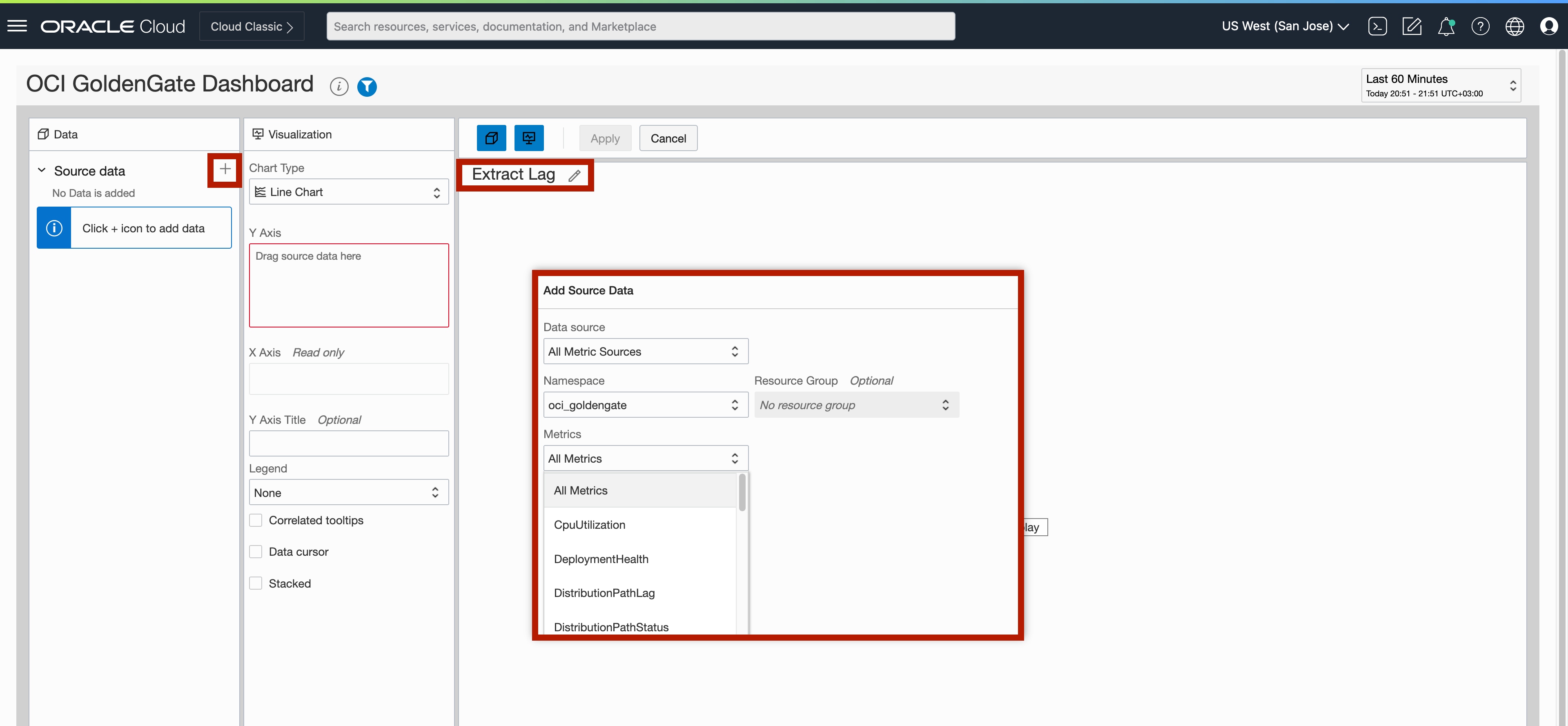Expand the Last 60 Minutes time selector

[1440, 85]
